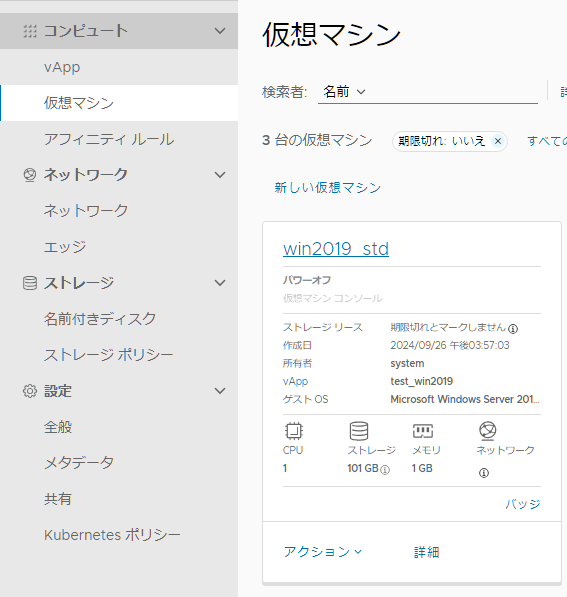Click the 期限切れとマークしません text

[448, 327]
